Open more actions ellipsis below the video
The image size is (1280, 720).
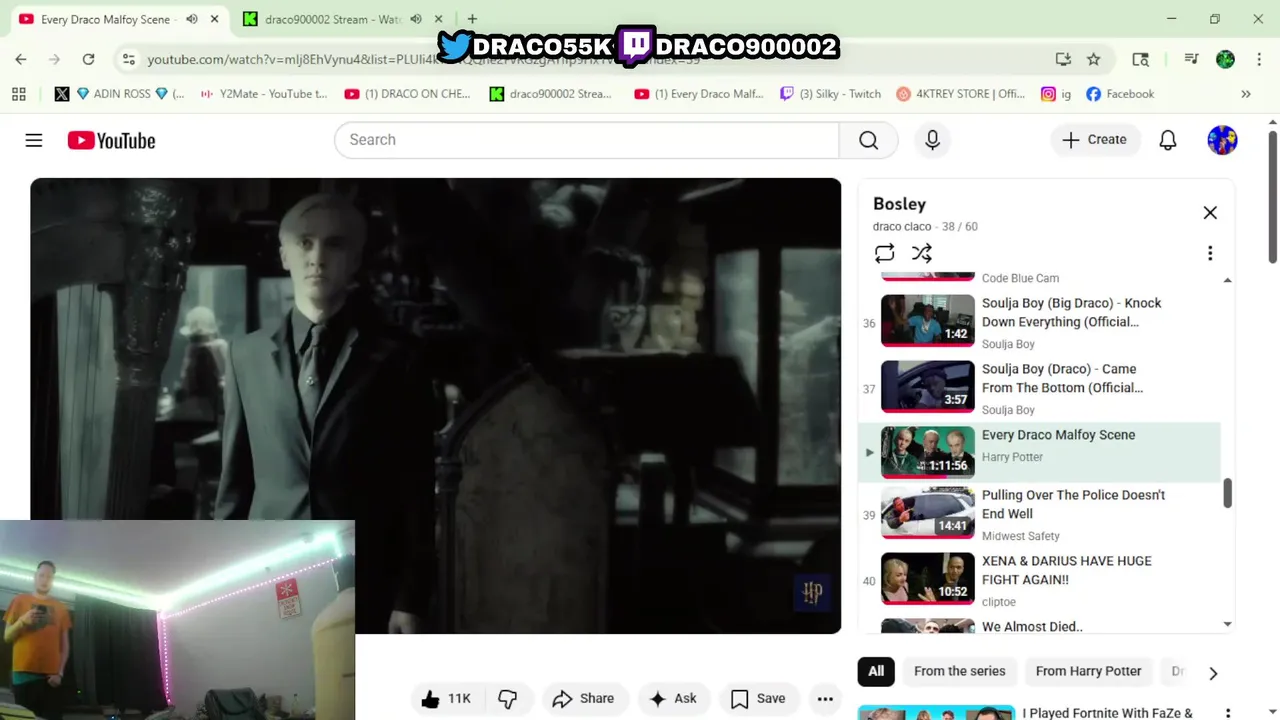point(825,699)
